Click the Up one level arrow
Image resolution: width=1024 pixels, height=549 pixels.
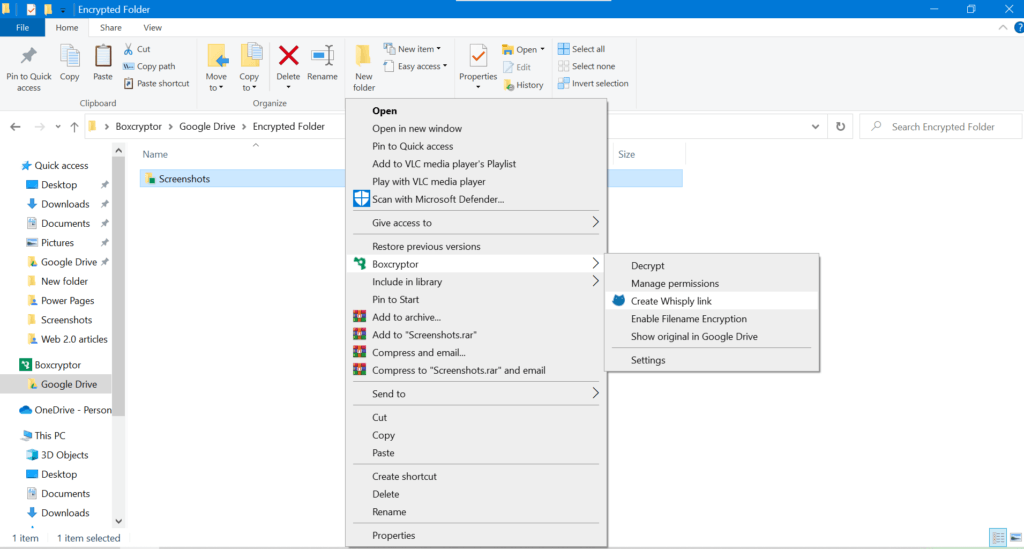[x=74, y=127]
